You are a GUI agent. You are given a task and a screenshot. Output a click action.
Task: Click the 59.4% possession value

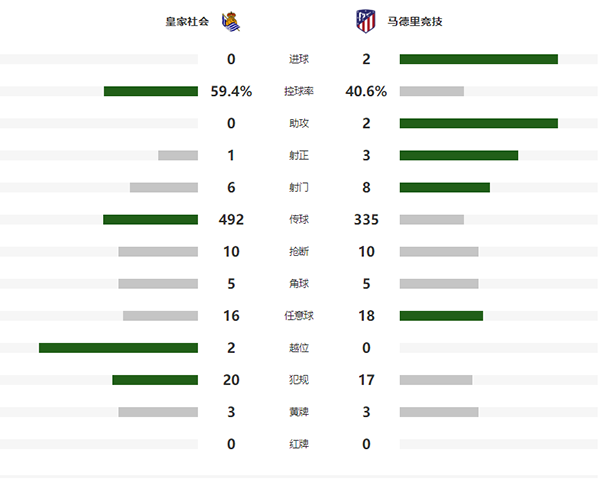click(x=231, y=91)
